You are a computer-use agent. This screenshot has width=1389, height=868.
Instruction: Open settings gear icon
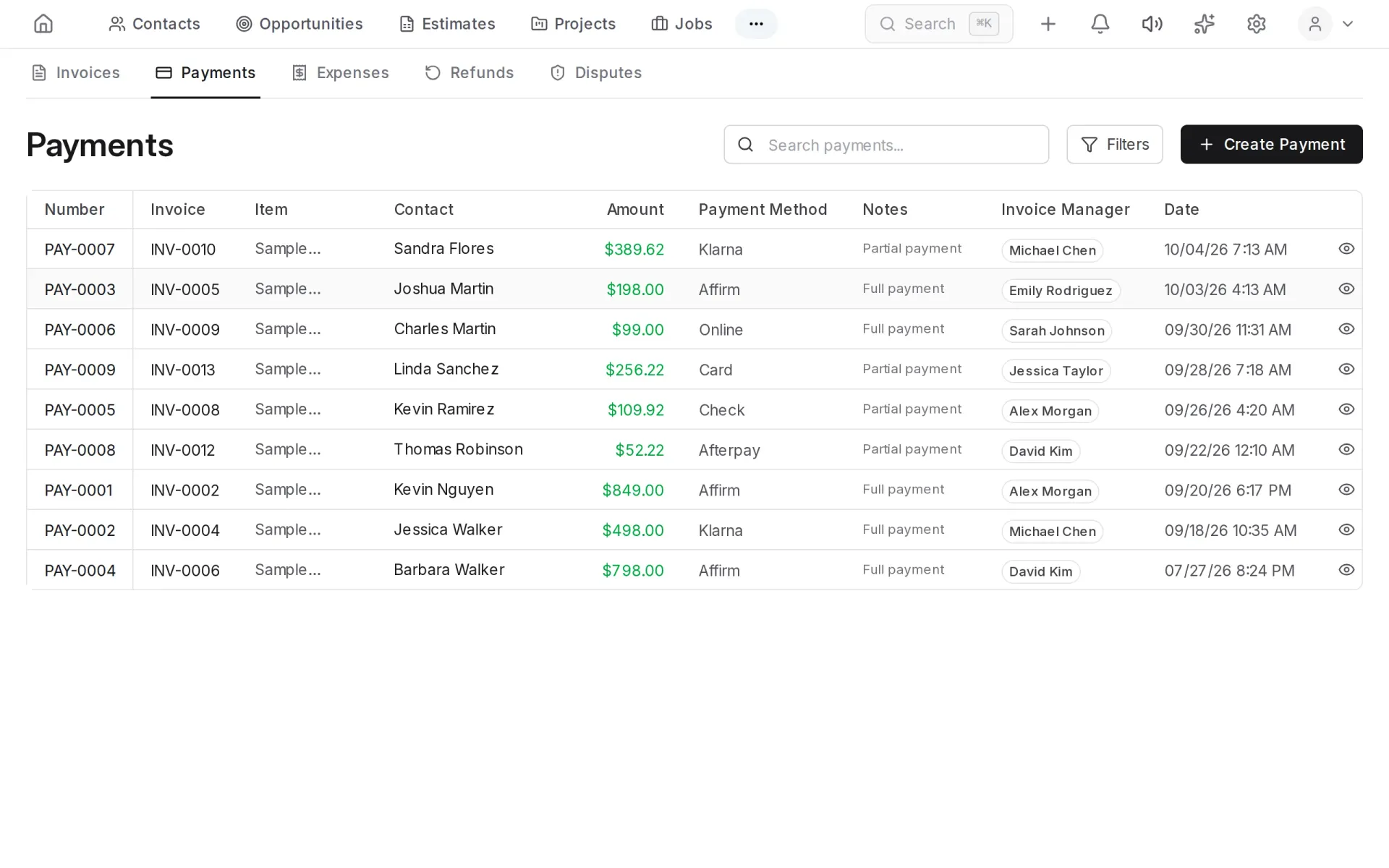1256,24
